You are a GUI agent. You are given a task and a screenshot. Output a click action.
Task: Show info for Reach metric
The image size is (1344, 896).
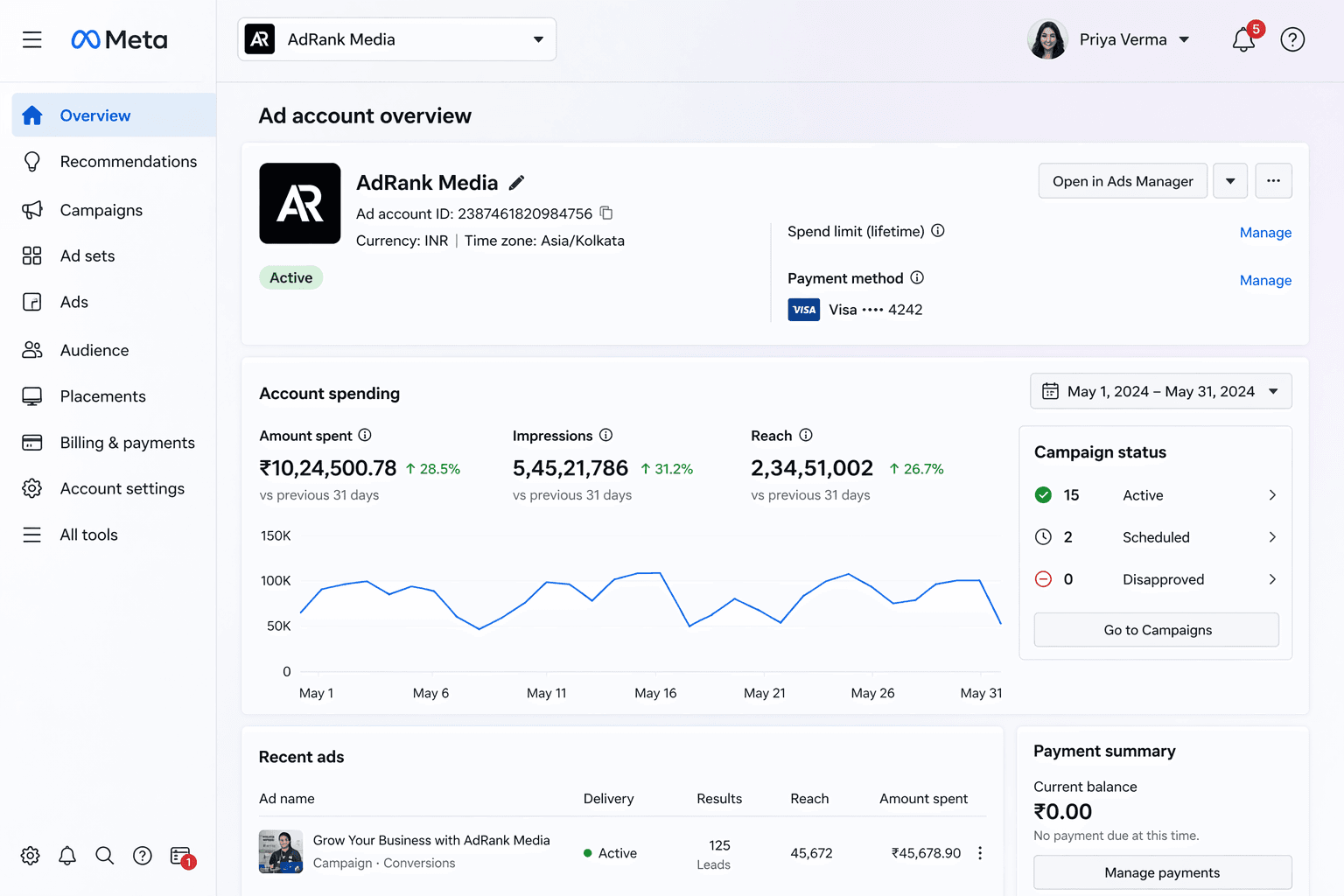tap(806, 435)
